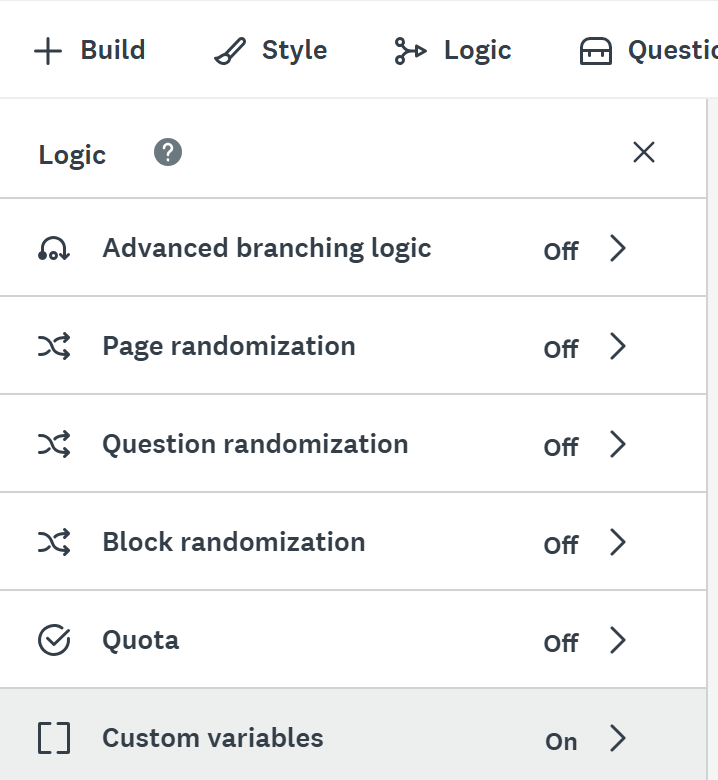Expand Block randomization chevron arrow
Viewport: 718px width, 780px height.
point(618,543)
